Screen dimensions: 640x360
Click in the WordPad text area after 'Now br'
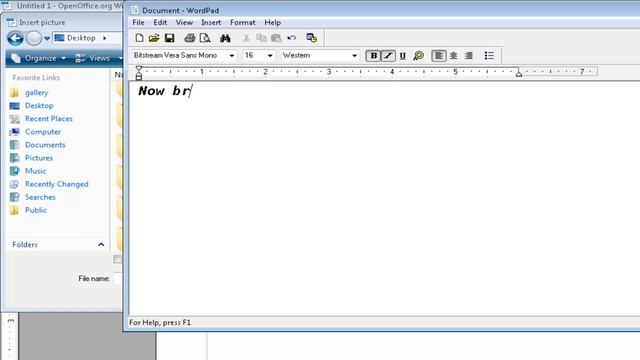coord(193,91)
